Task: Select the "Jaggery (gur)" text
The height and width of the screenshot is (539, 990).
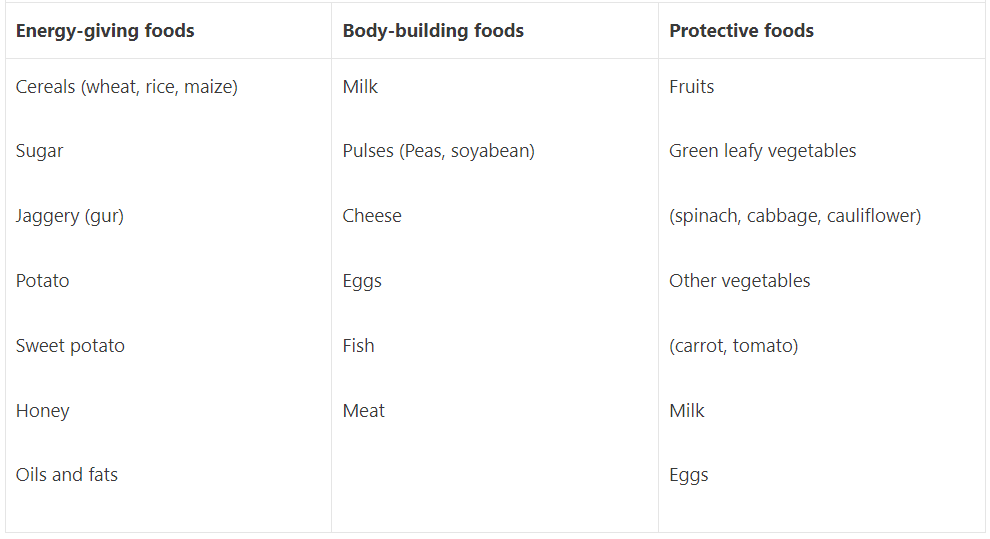Action: pos(70,216)
